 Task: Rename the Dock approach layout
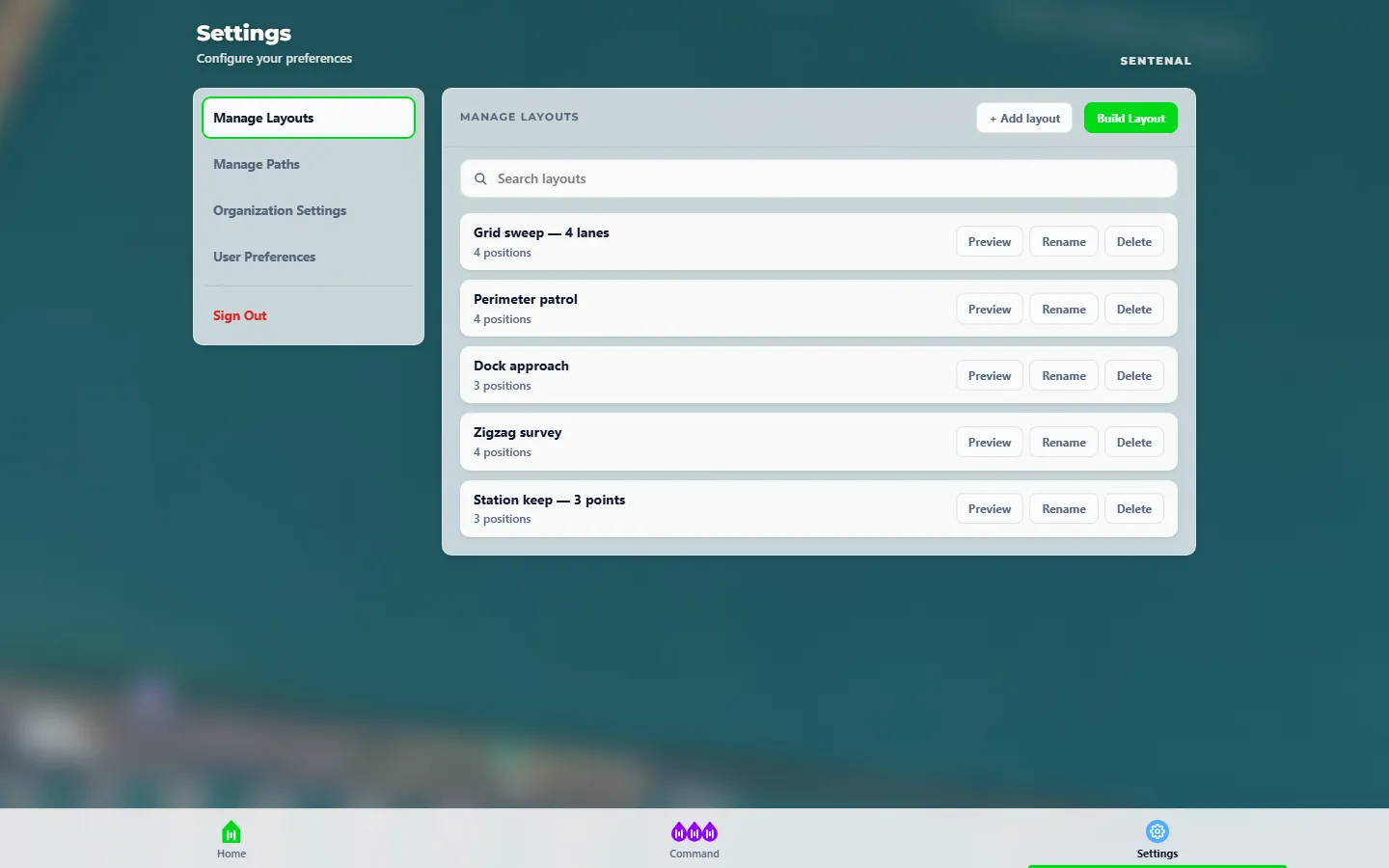tap(1064, 375)
